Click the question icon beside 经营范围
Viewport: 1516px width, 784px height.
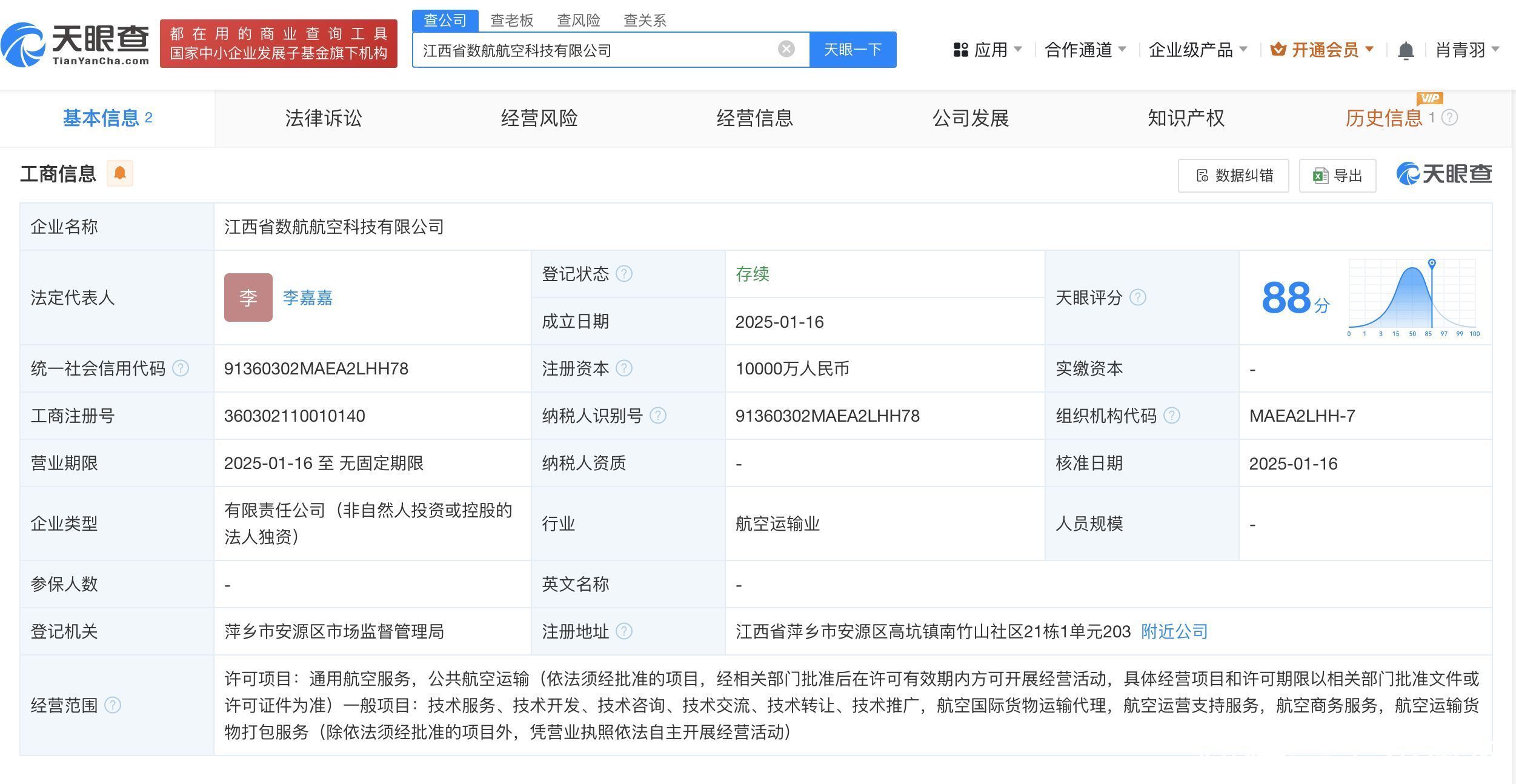click(113, 705)
